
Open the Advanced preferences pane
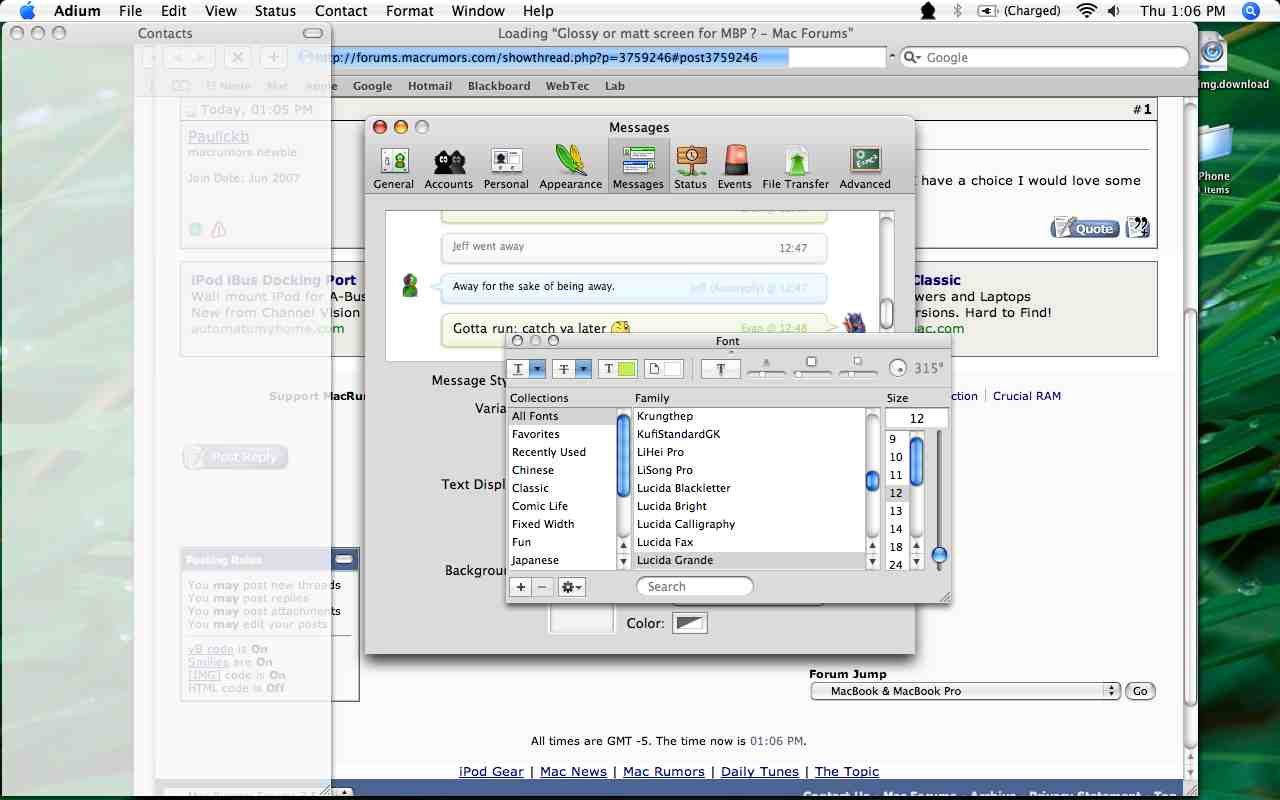[865, 166]
